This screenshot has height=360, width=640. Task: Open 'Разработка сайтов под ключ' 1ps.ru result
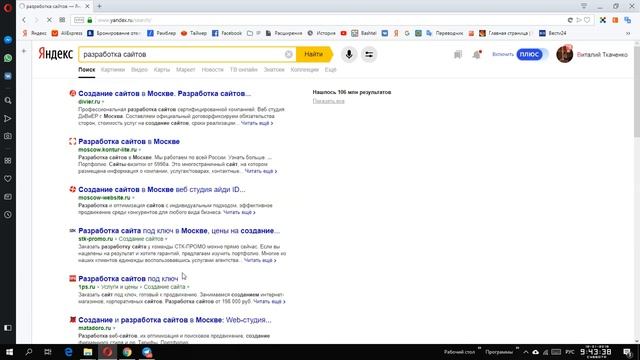[x=128, y=279]
